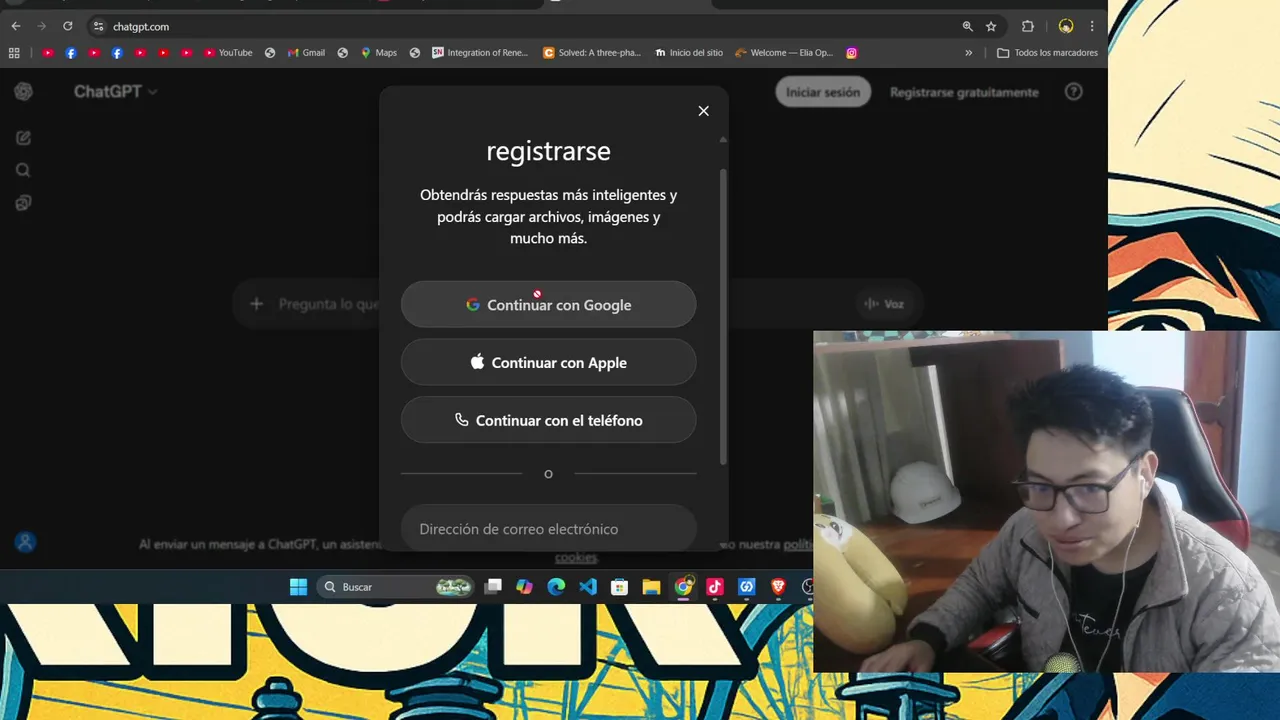The width and height of the screenshot is (1280, 720).
Task: Open the Integration of Rene... bookmark
Action: (x=480, y=53)
